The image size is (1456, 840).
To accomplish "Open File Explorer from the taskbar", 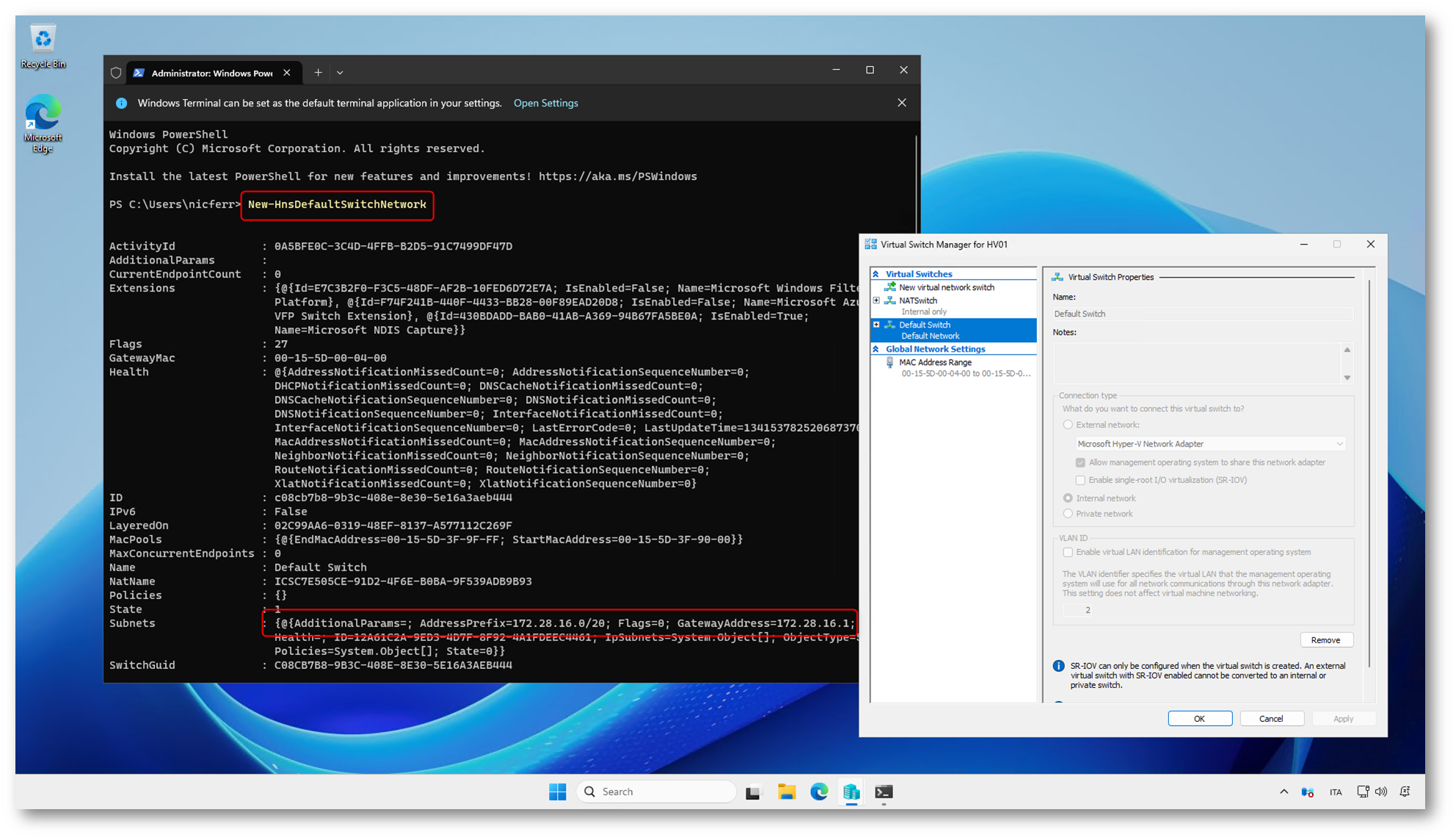I will coord(787,792).
